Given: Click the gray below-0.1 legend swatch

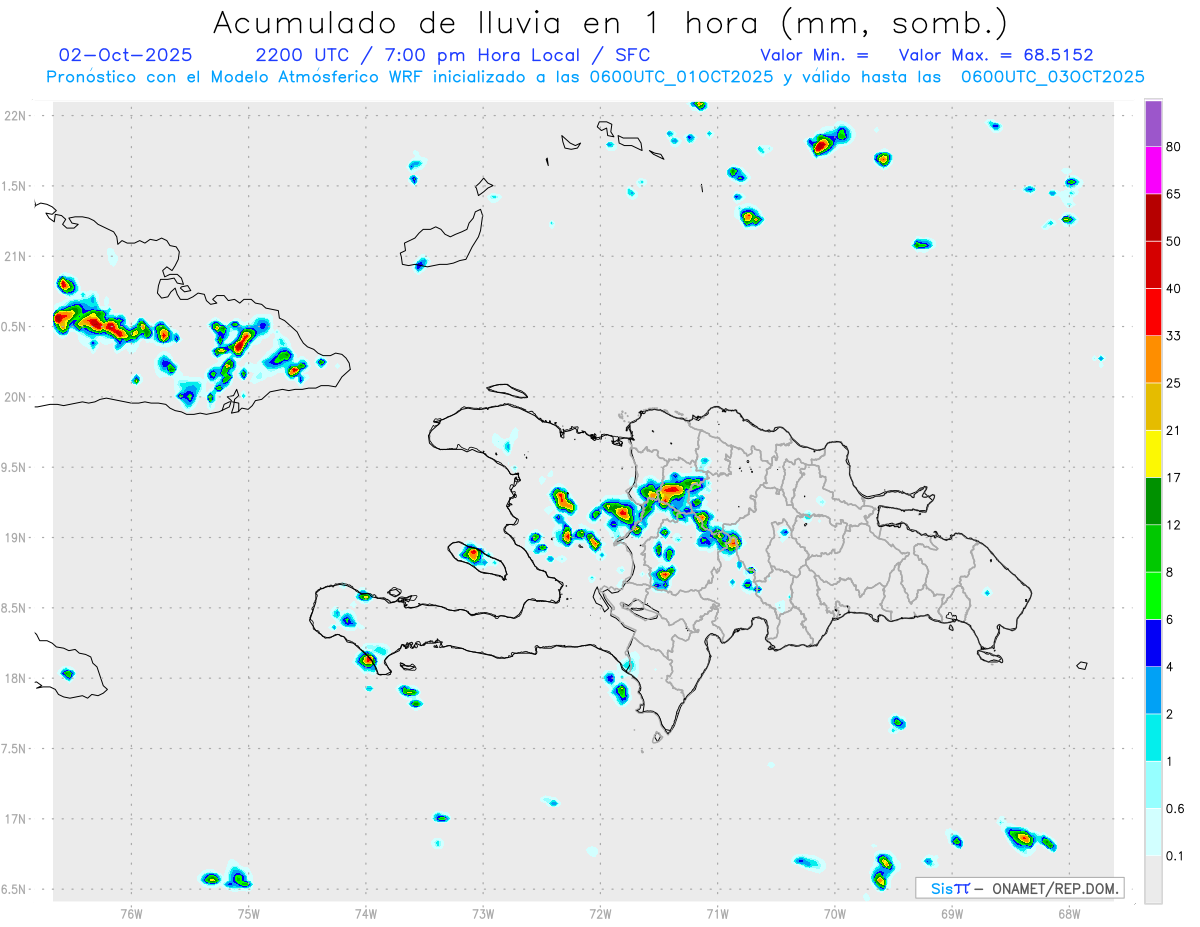Looking at the screenshot, I should click(1153, 878).
